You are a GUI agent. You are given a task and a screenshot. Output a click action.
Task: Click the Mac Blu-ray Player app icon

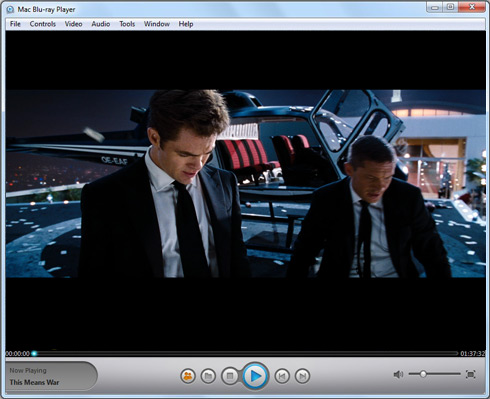10,9
